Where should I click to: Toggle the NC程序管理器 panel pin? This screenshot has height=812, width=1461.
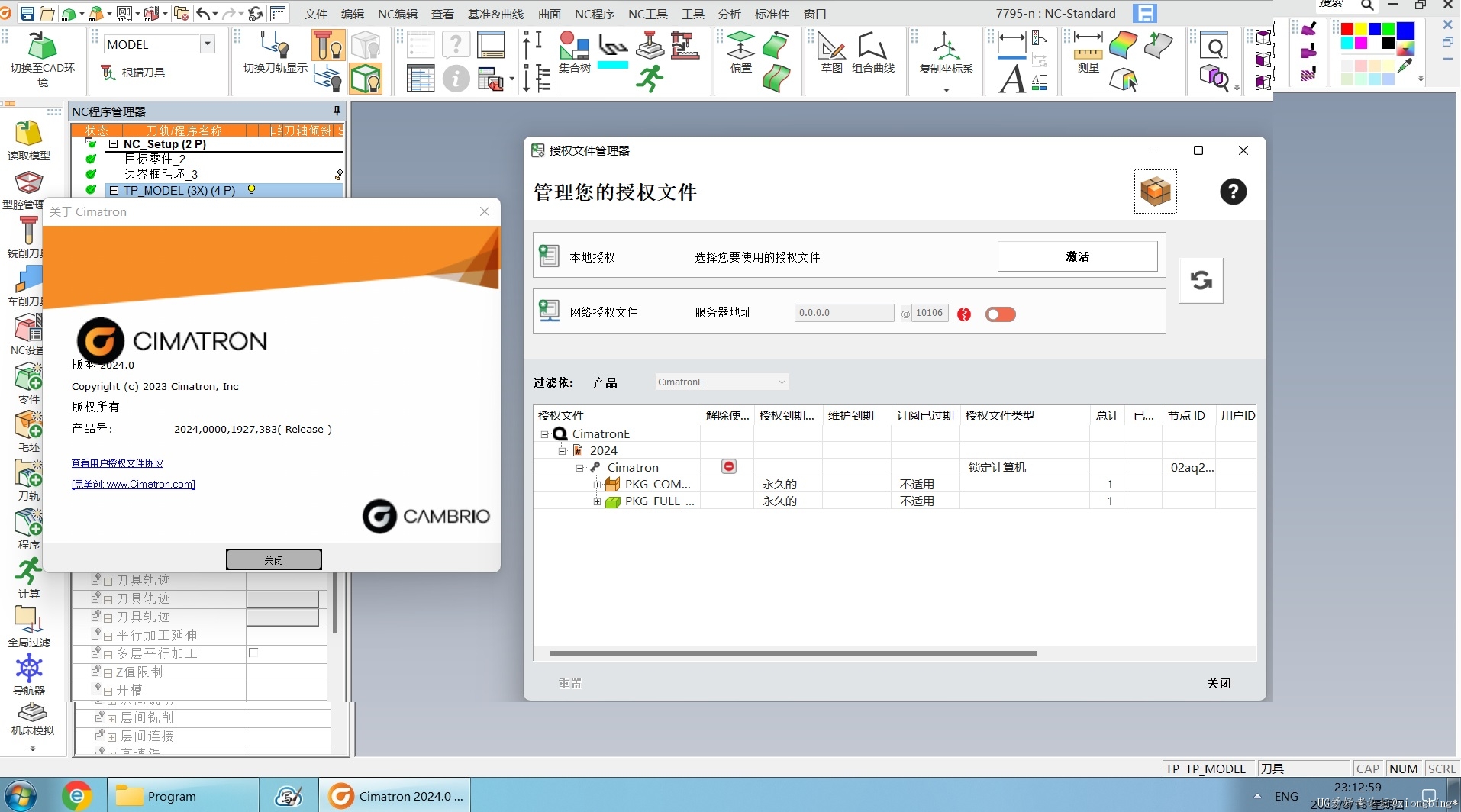coord(337,111)
